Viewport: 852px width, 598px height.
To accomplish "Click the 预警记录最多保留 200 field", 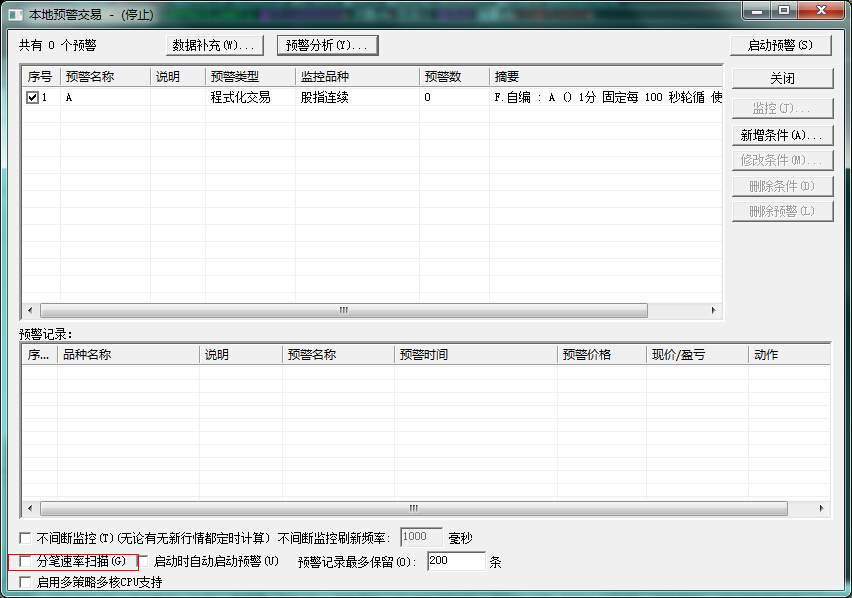I will (456, 561).
